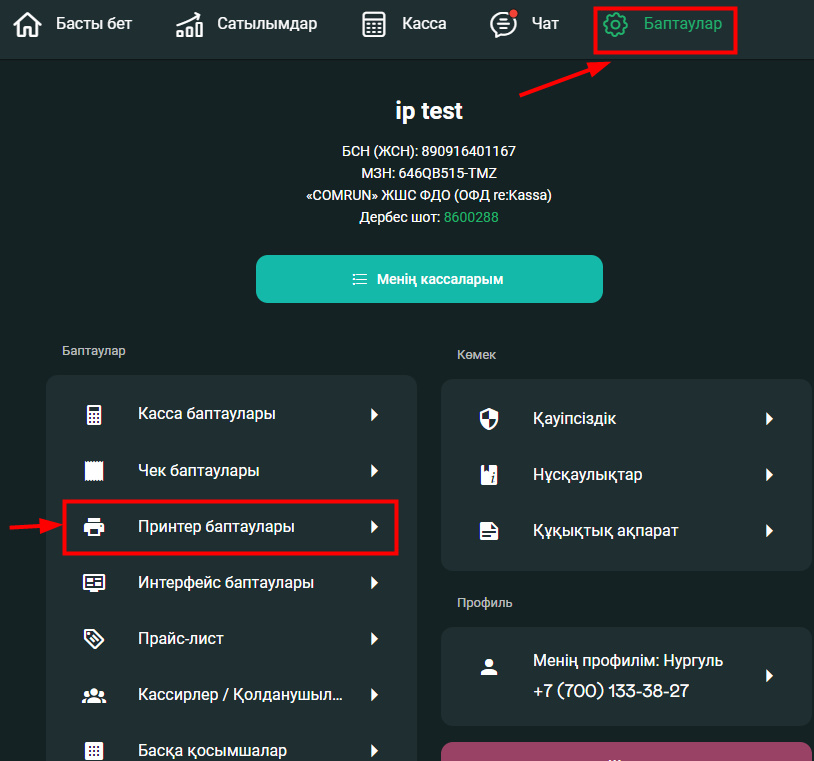Open Касса баптаулары settings label

(207, 414)
